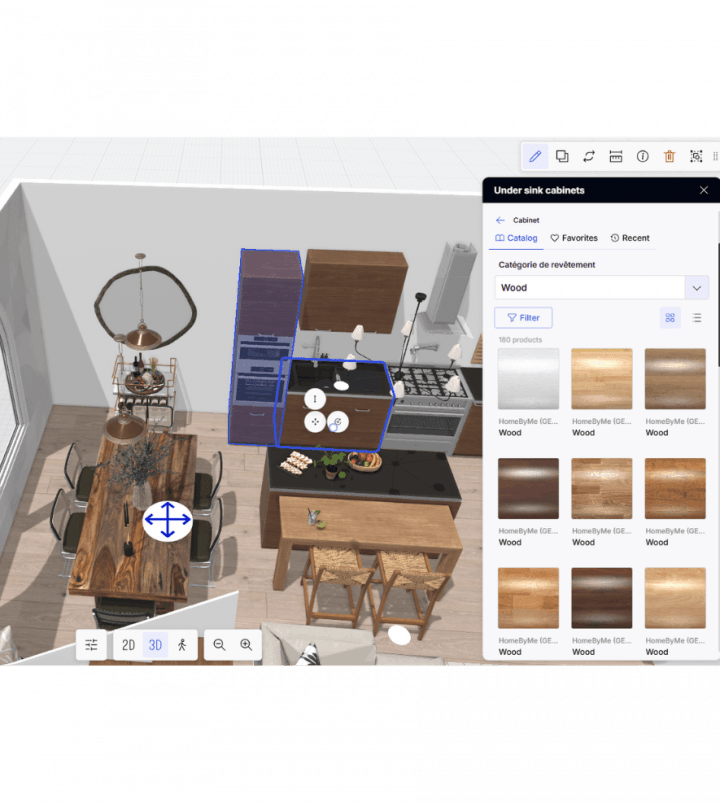Expand the Wood category dropdown
The height and width of the screenshot is (803, 720).
click(696, 288)
